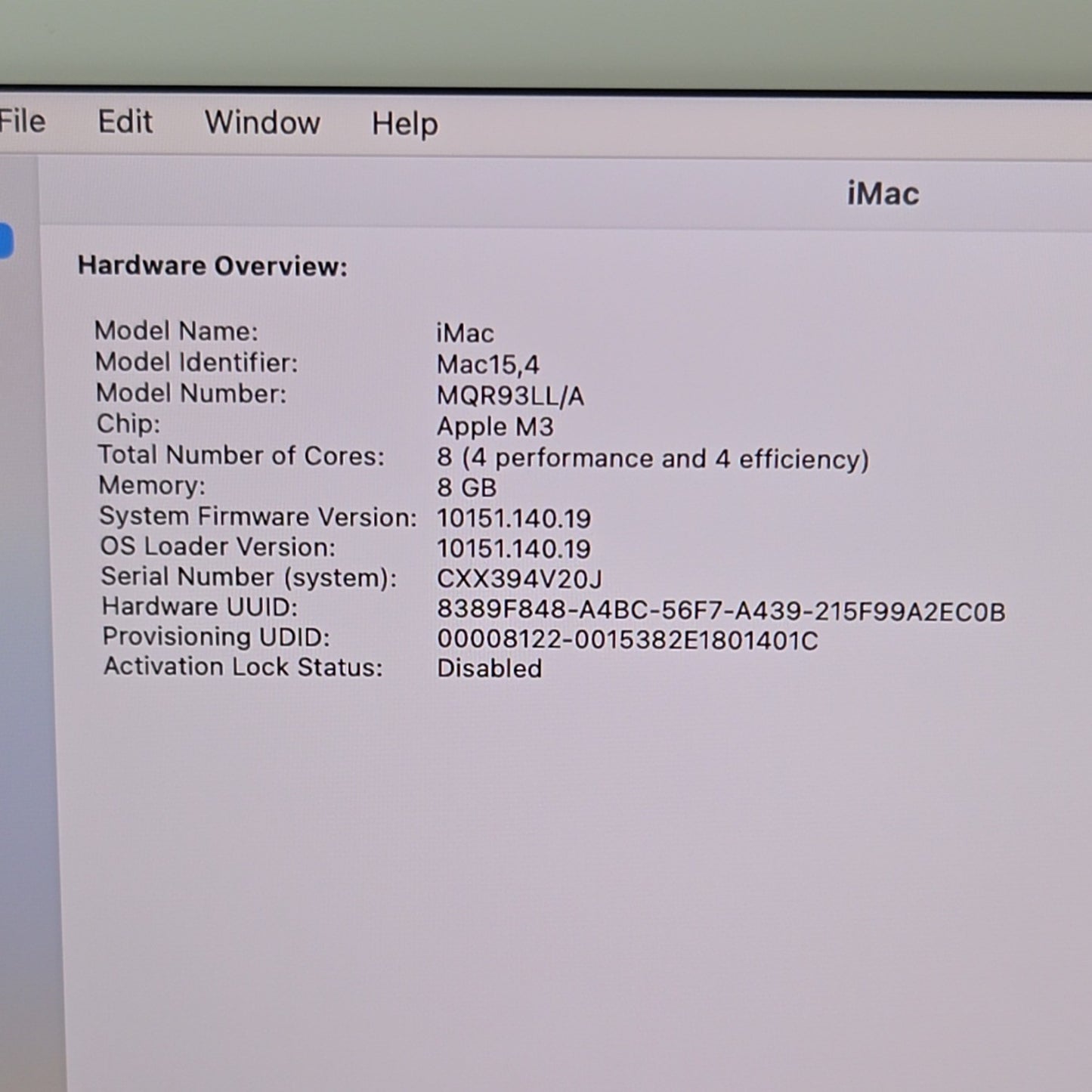Select the firmware version value 10151.140.19

[514, 518]
